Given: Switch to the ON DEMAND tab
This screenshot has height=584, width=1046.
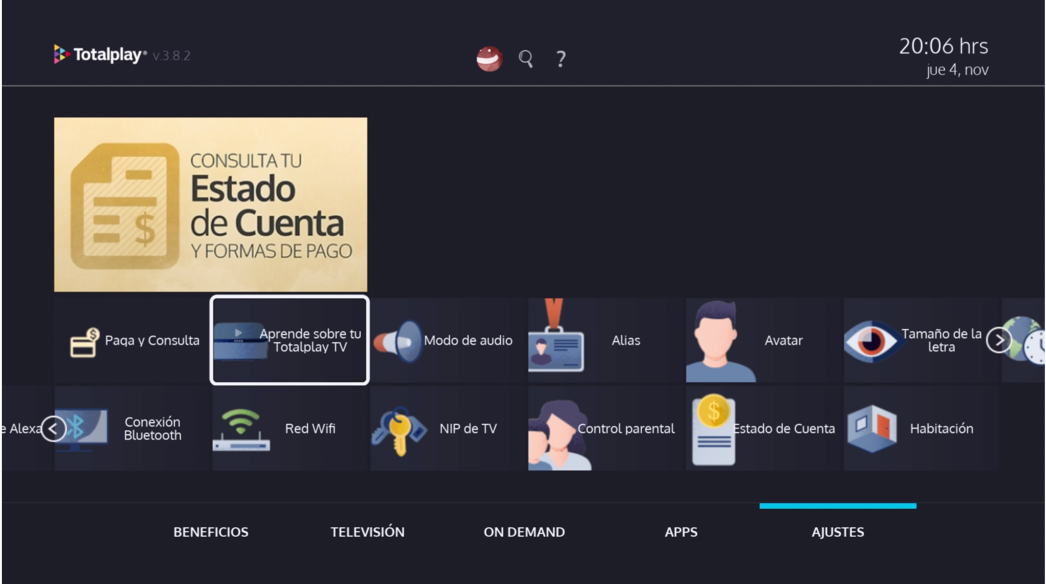Looking at the screenshot, I should click(524, 532).
